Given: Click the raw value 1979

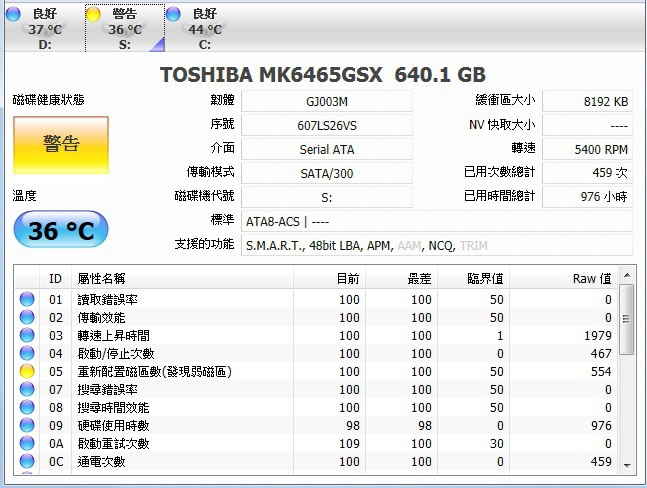Looking at the screenshot, I should pyautogui.click(x=597, y=336).
